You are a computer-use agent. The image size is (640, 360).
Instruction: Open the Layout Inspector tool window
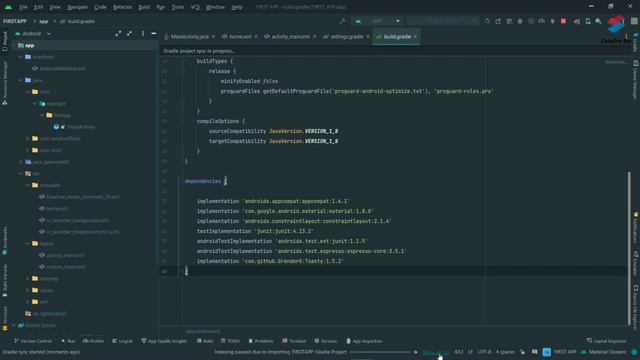pyautogui.click(x=606, y=341)
